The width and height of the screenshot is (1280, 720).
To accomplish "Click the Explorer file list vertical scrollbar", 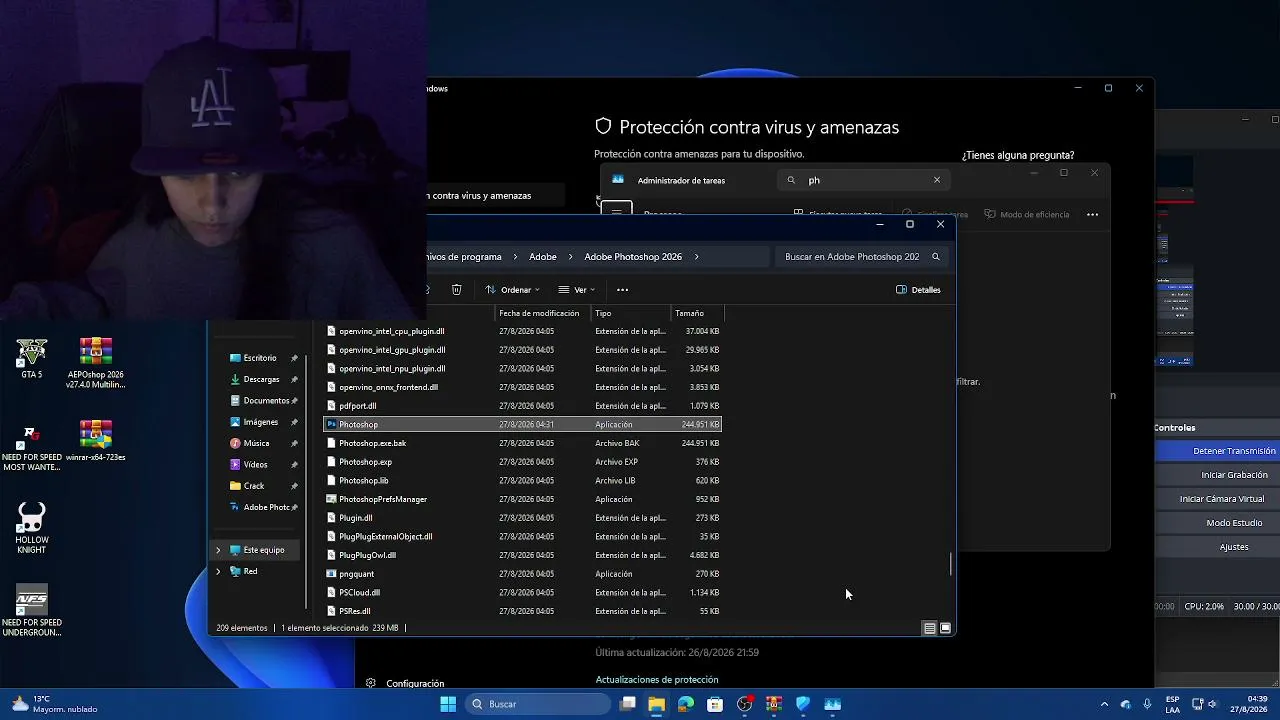I will point(950,563).
